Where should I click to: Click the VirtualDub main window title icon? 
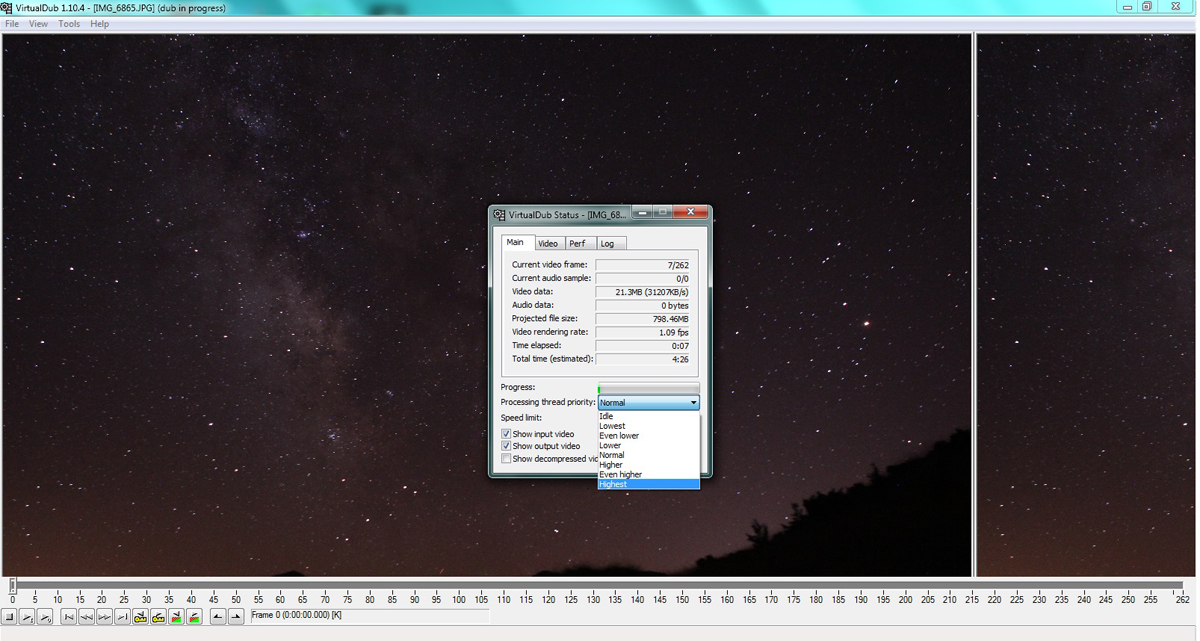coord(7,7)
